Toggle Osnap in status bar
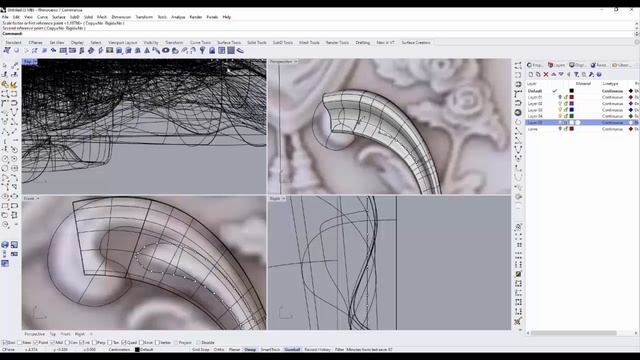This screenshot has height=360, width=640. [250, 350]
